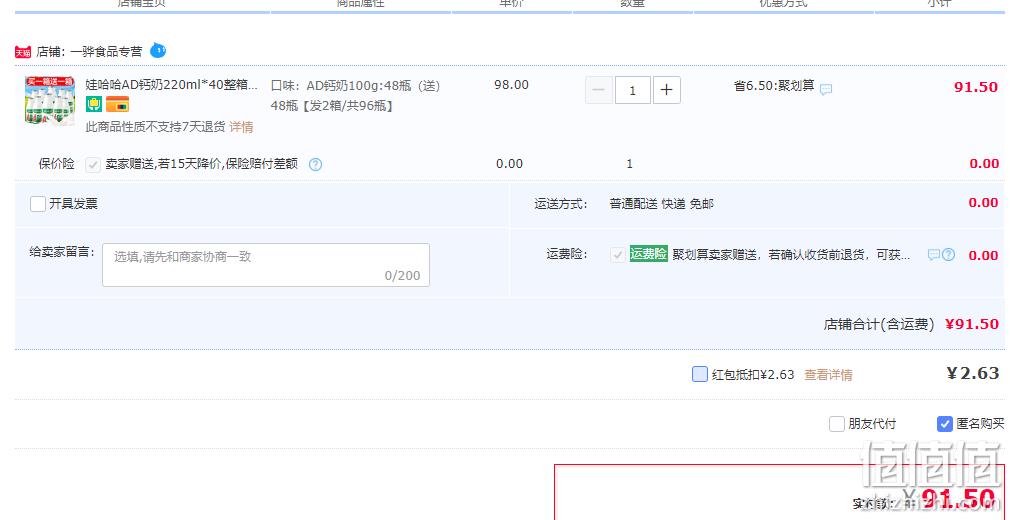Click the ¥2.63 red envelope amount

coord(973,373)
